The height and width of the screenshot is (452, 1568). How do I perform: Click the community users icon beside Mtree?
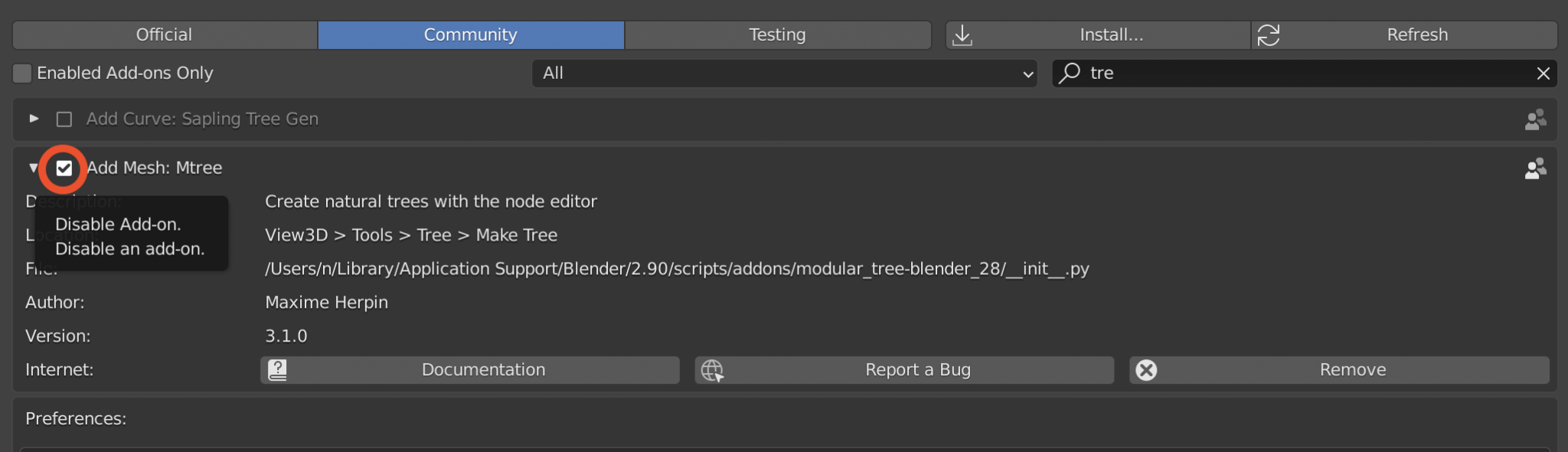1536,169
